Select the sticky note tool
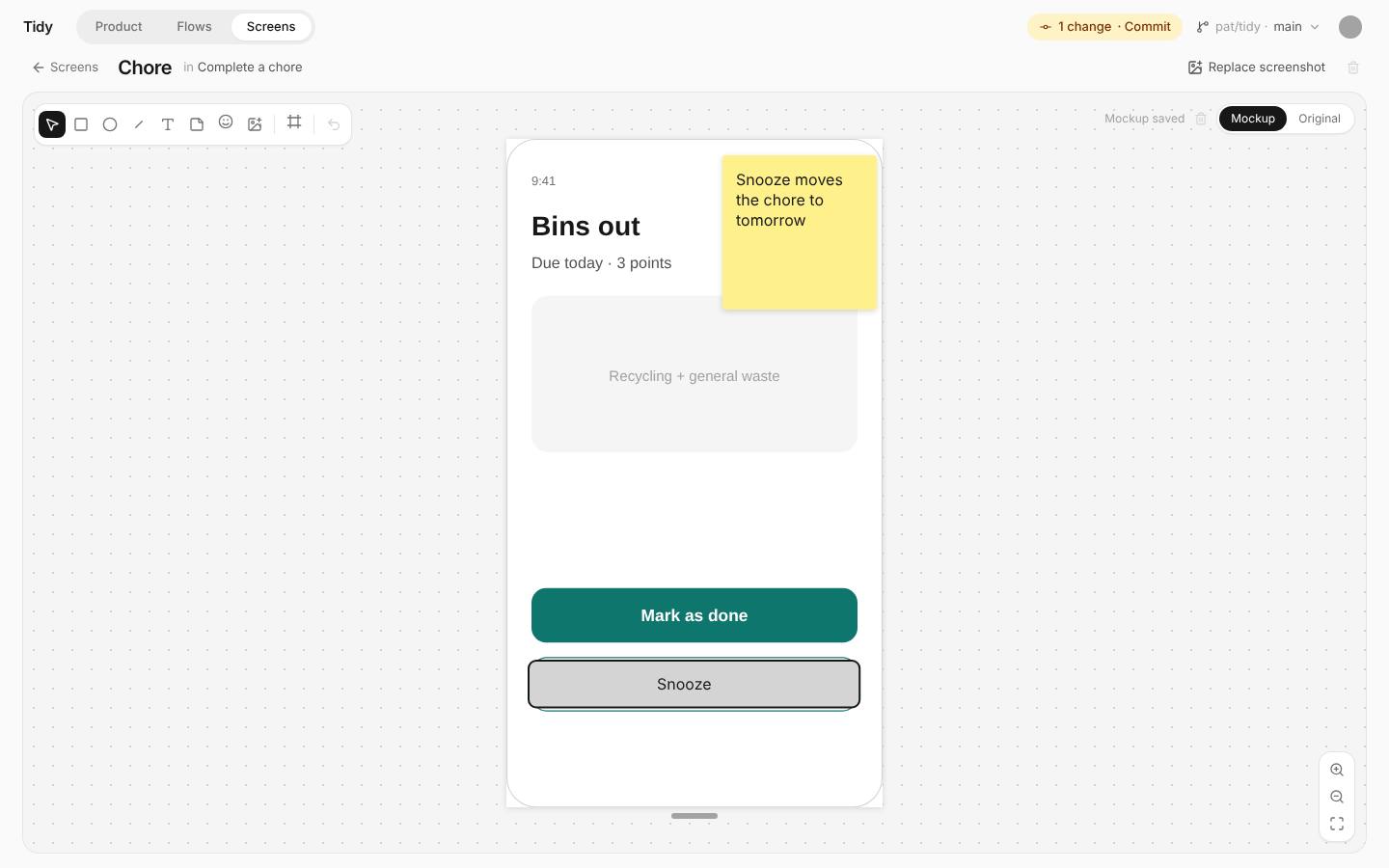This screenshot has height=868, width=1389. pos(197,124)
